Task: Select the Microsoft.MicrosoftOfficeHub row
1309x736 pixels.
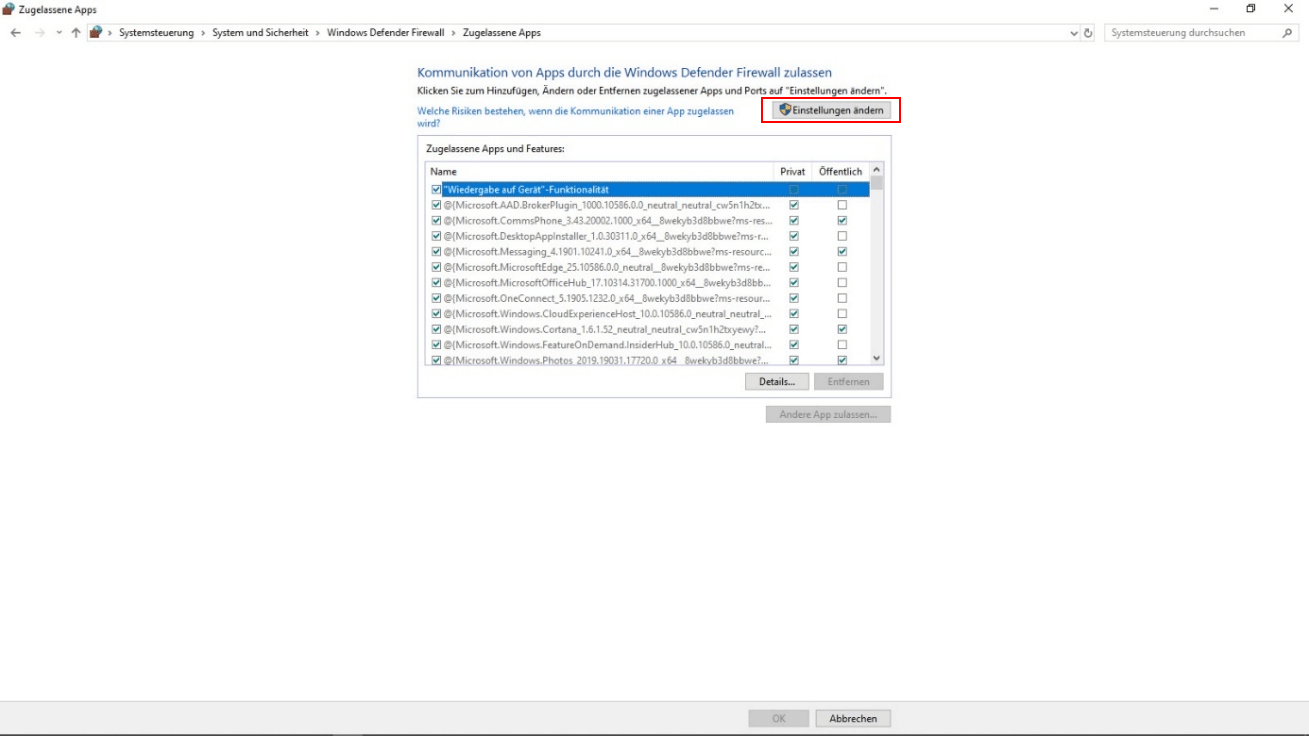Action: pos(648,282)
